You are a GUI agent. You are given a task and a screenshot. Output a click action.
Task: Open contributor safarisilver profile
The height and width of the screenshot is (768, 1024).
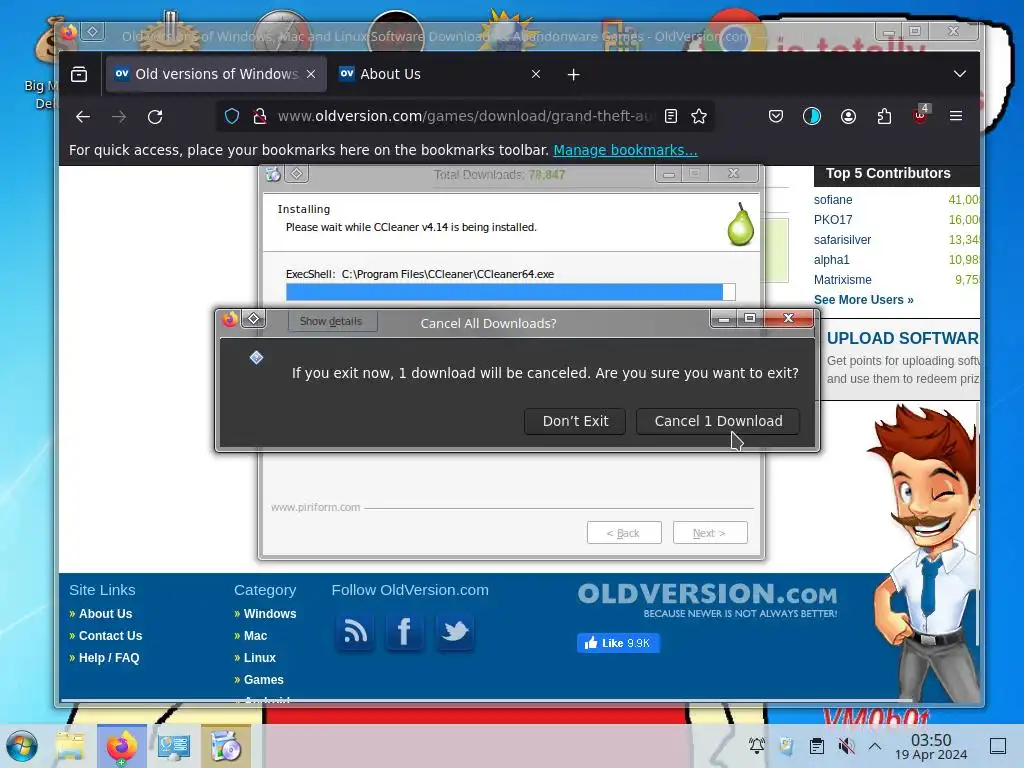842,240
